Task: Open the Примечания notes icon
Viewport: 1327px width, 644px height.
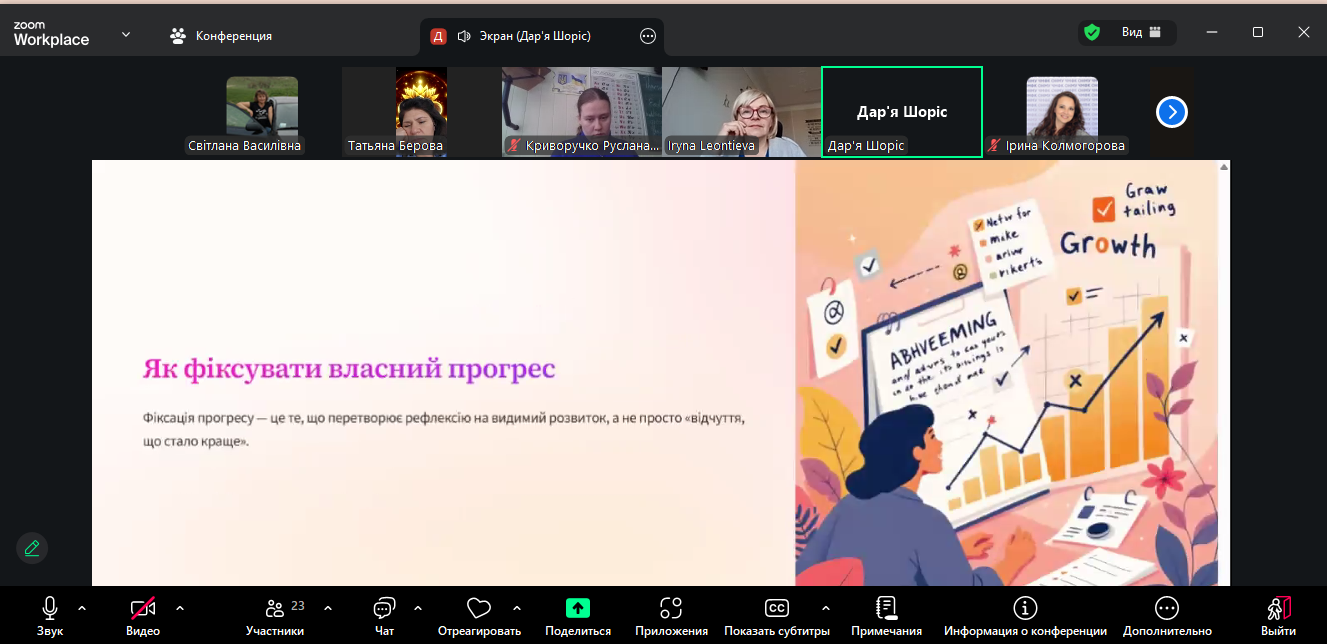Action: [x=886, y=609]
